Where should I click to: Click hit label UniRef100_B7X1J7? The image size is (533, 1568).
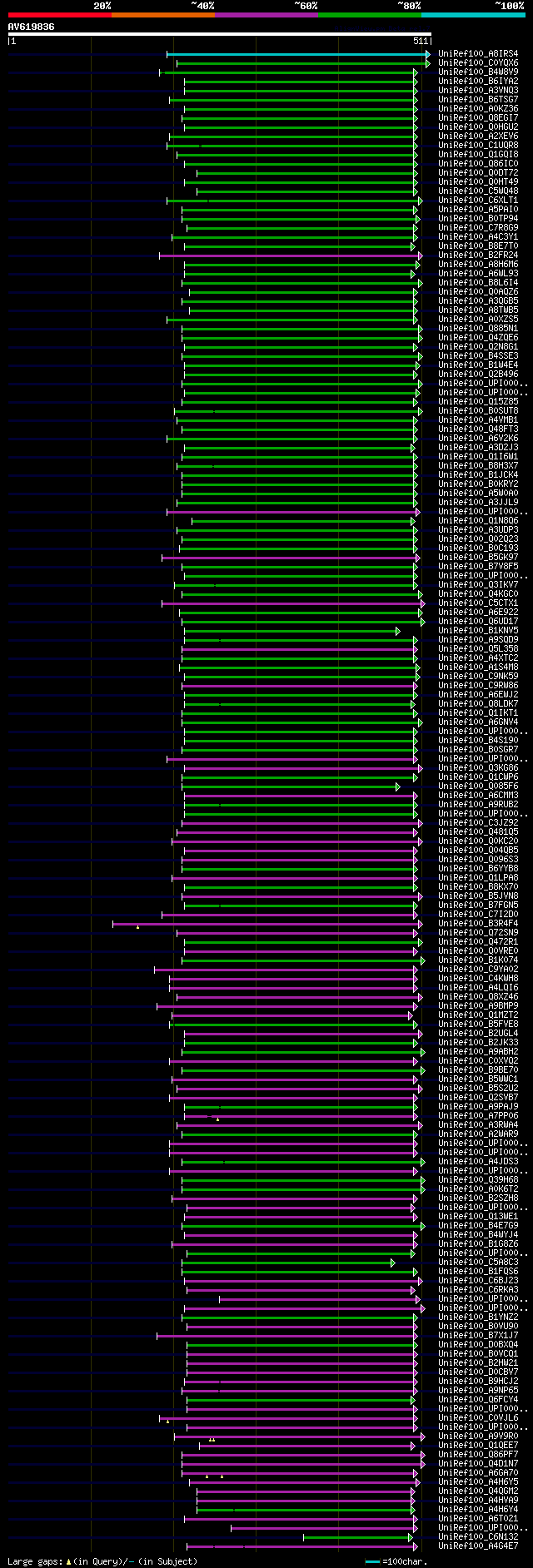(x=478, y=1336)
